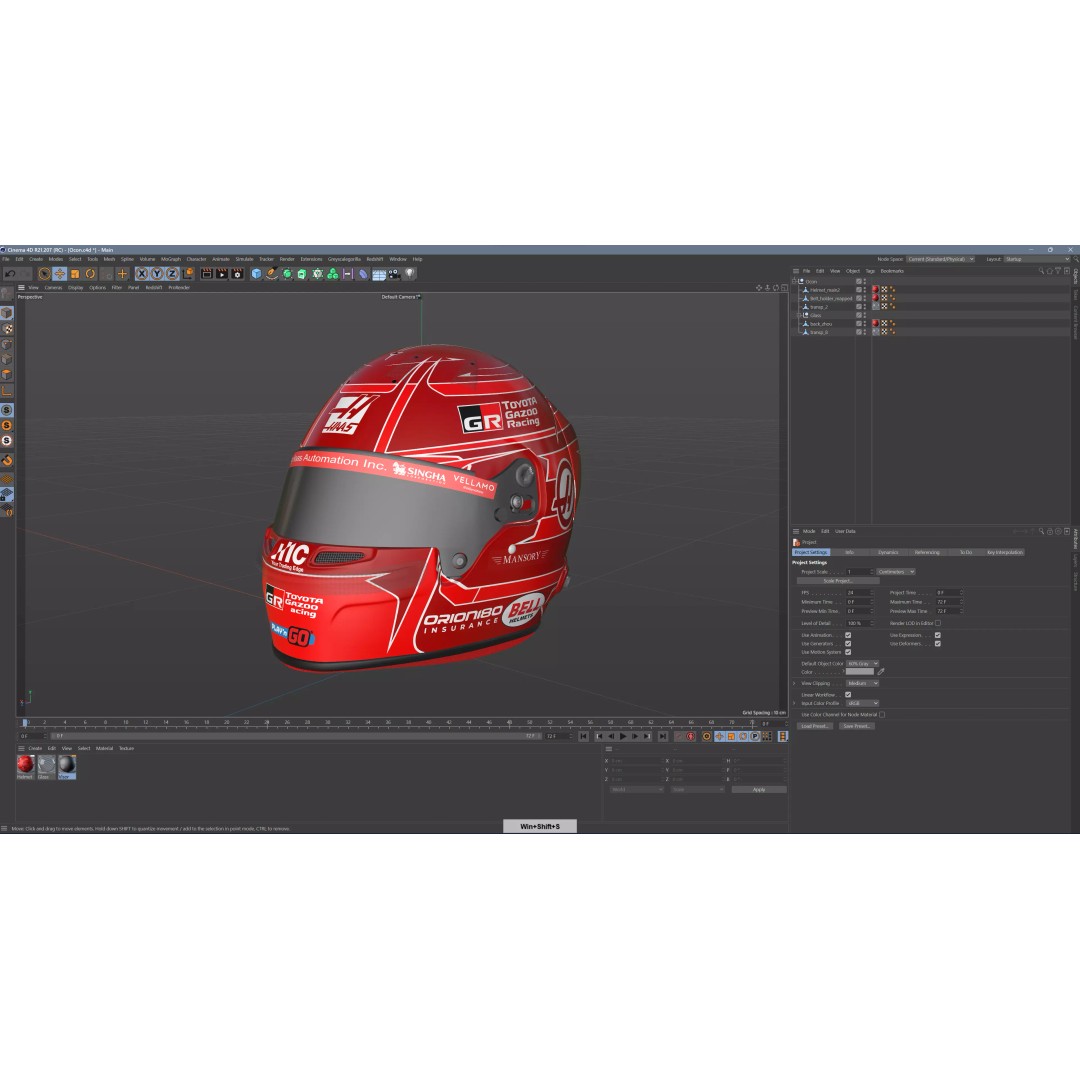
Task: Click the Scale Project button
Action: (x=838, y=581)
